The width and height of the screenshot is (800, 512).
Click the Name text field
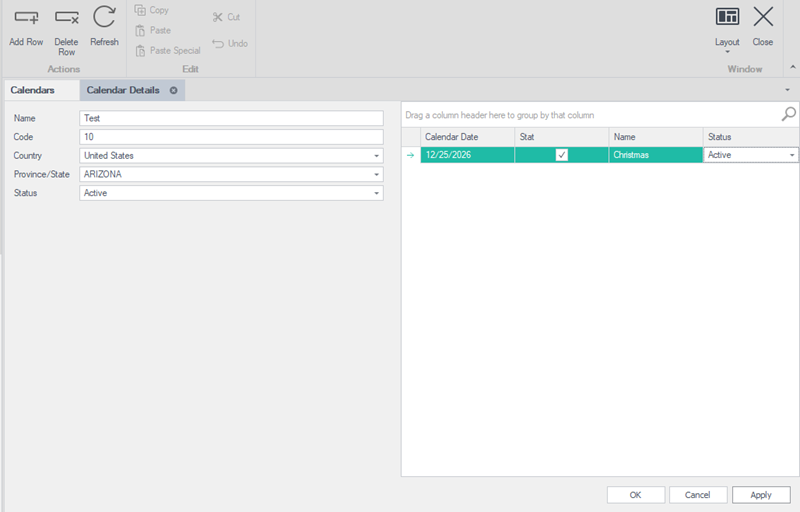coord(231,118)
